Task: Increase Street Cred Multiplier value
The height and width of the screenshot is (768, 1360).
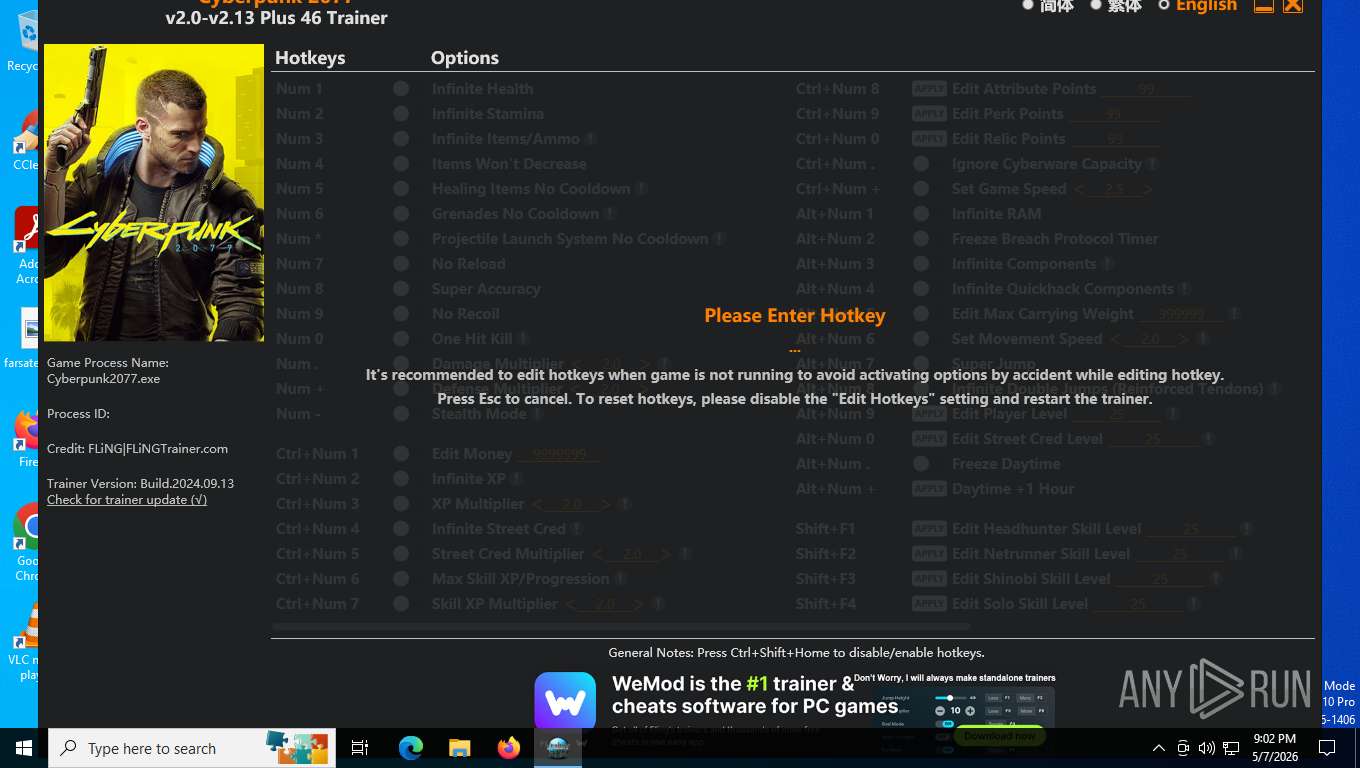Action: (x=665, y=554)
